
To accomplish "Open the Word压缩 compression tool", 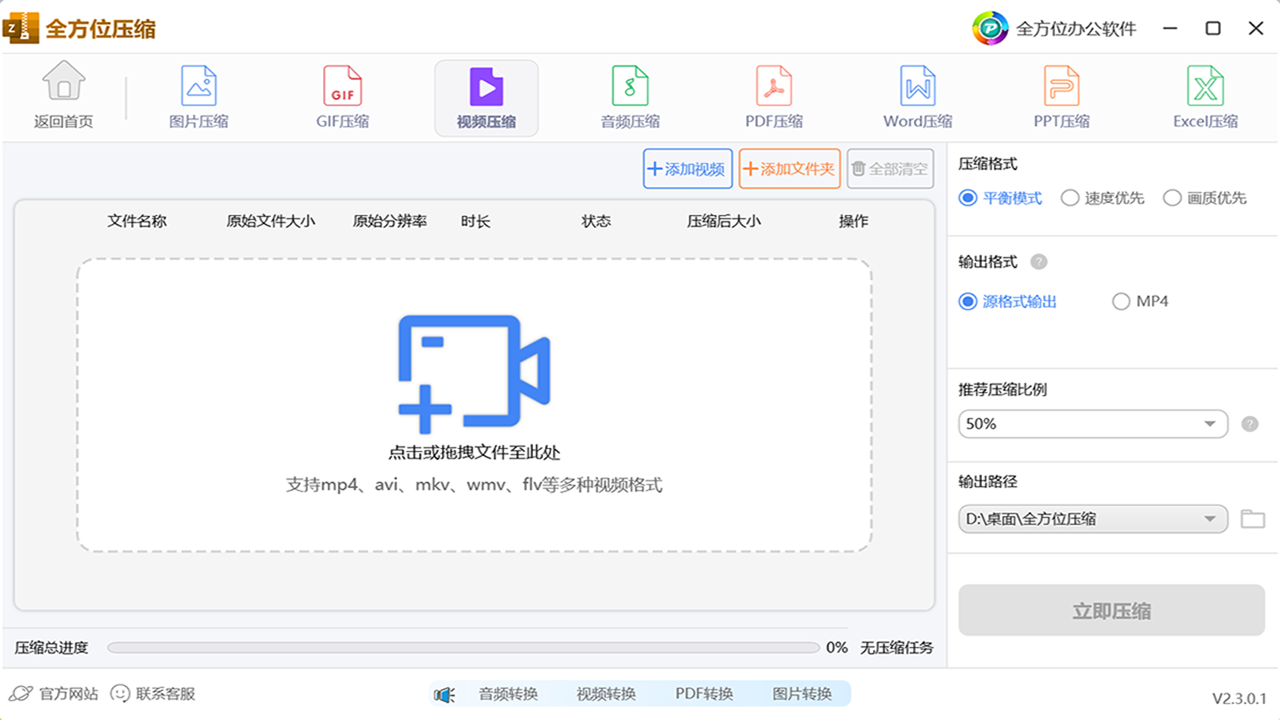I will [917, 97].
